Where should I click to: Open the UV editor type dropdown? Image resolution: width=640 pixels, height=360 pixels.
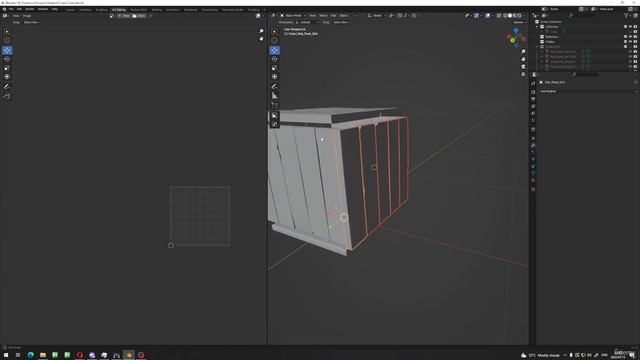click(x=6, y=16)
